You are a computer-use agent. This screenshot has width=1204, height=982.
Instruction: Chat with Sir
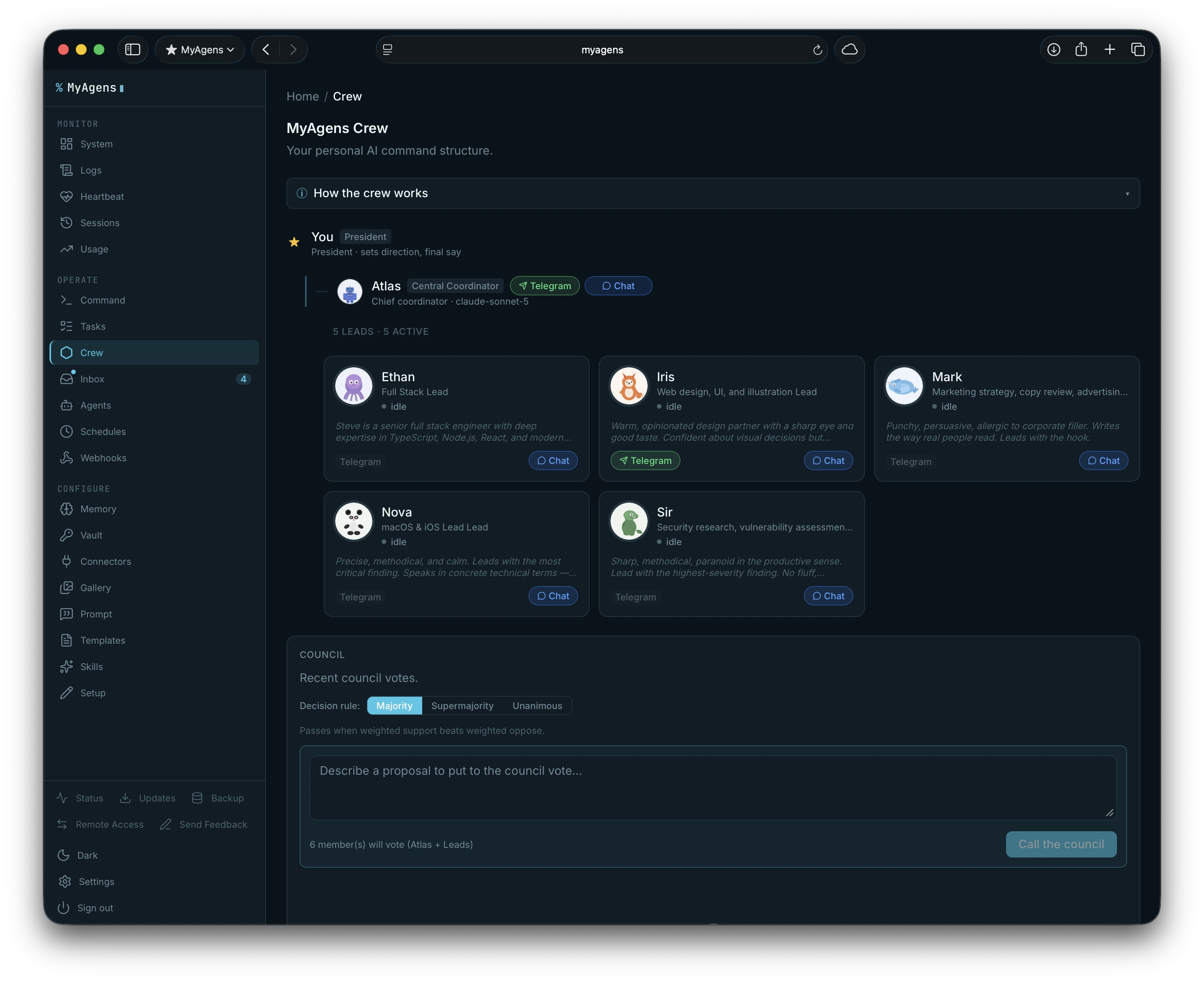(828, 596)
